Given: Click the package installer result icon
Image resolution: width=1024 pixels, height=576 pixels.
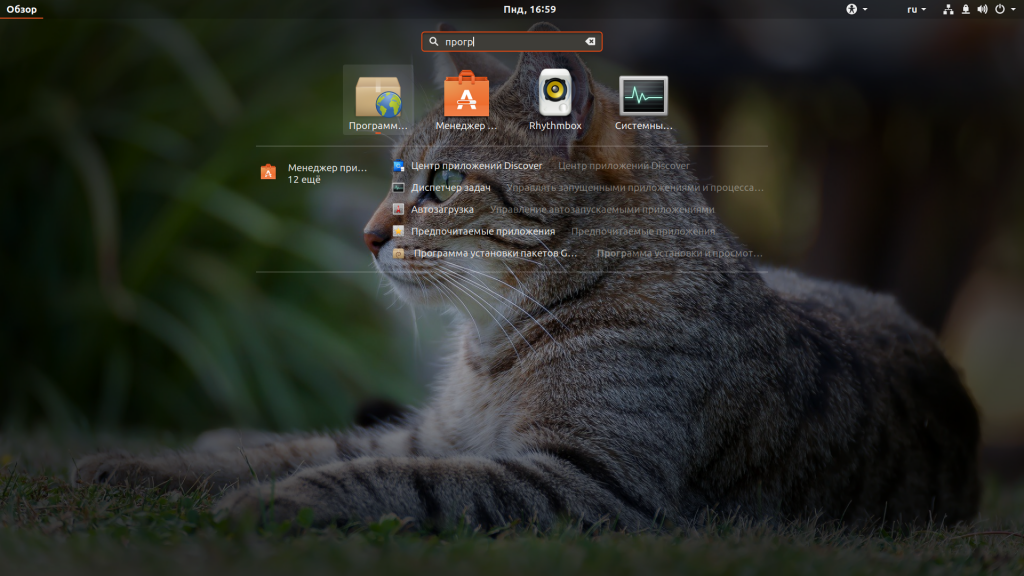Looking at the screenshot, I should point(398,253).
